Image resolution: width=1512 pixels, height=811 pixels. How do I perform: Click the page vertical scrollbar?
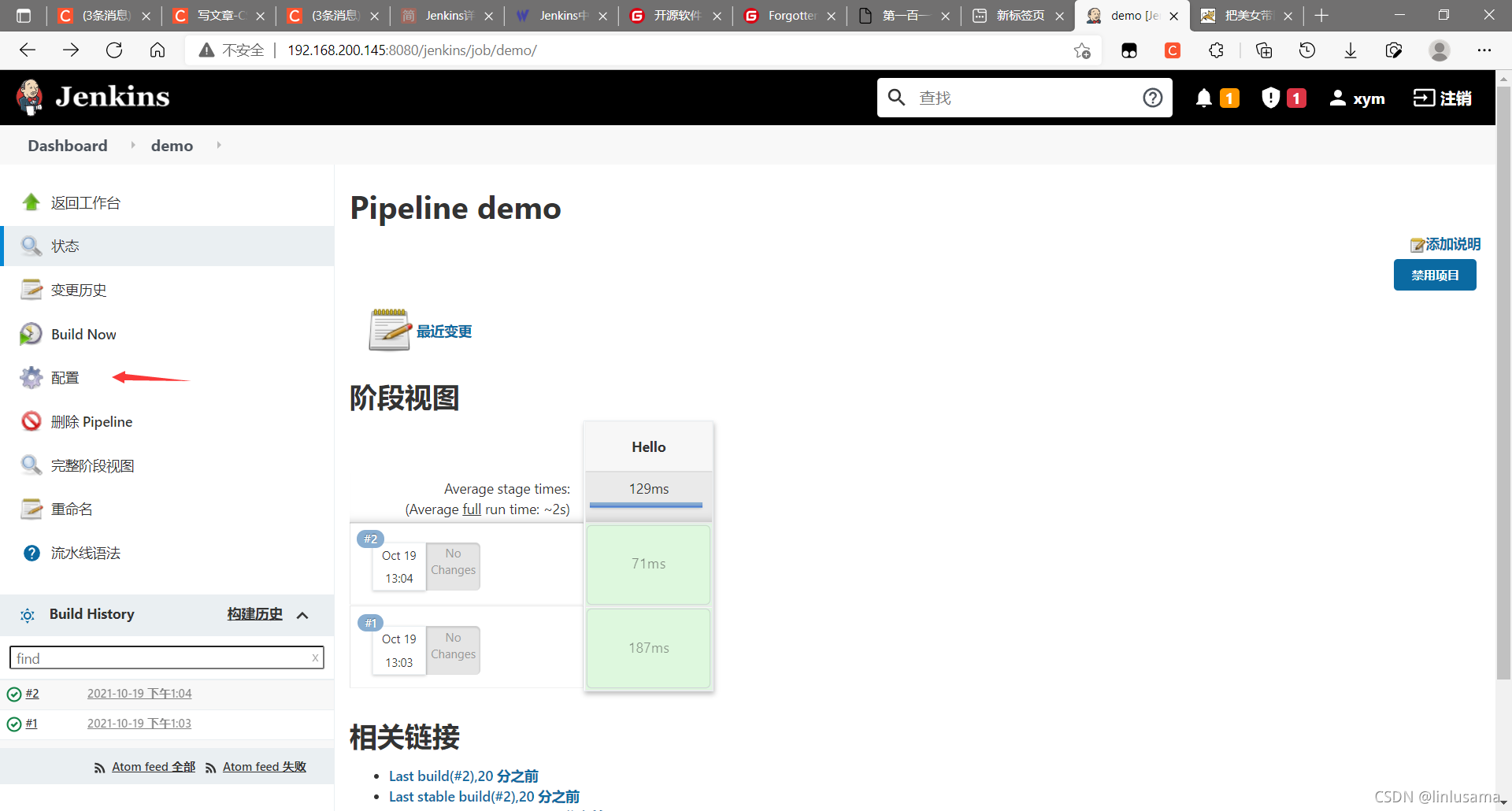click(1503, 382)
